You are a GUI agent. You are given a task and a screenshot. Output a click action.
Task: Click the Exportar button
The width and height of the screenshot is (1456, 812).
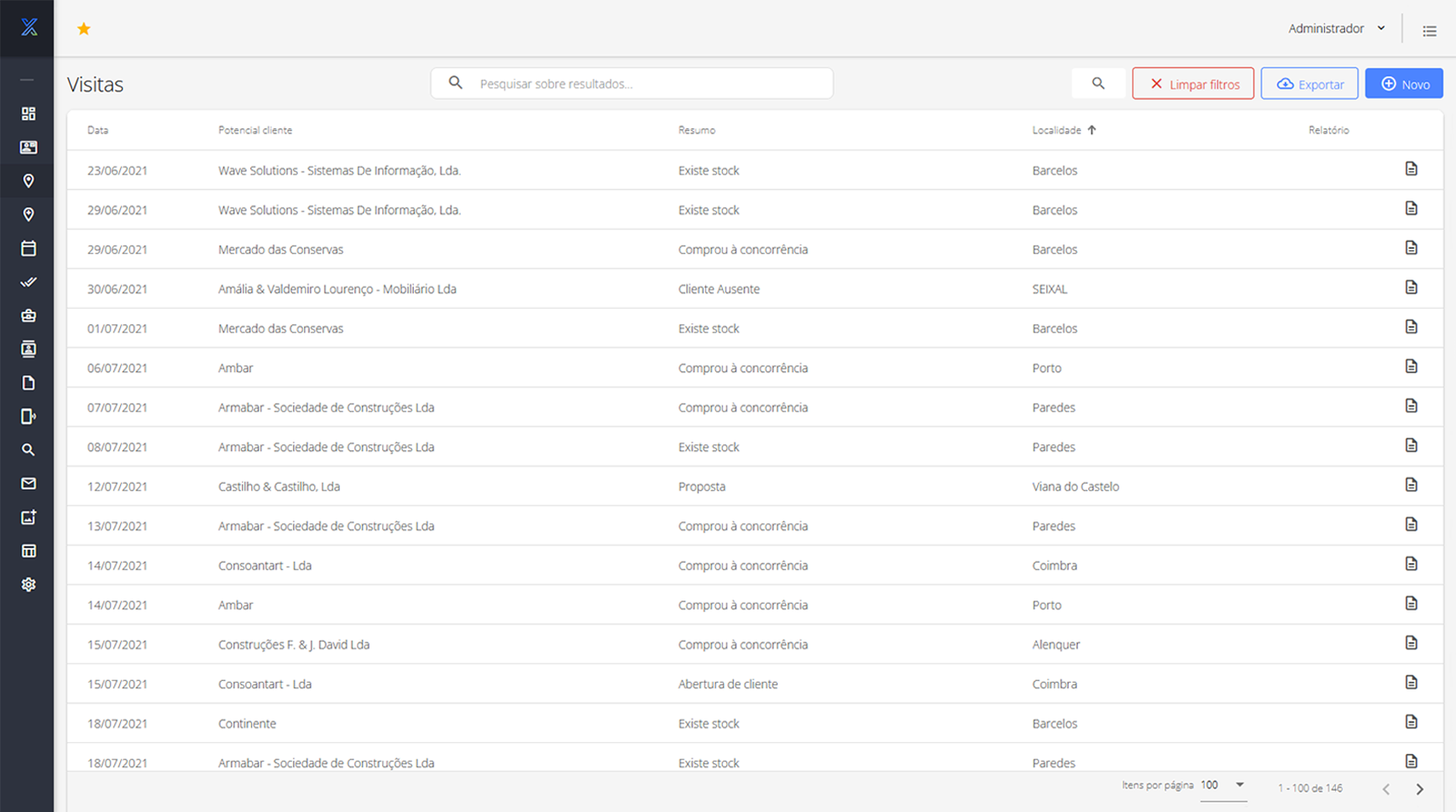[1309, 84]
